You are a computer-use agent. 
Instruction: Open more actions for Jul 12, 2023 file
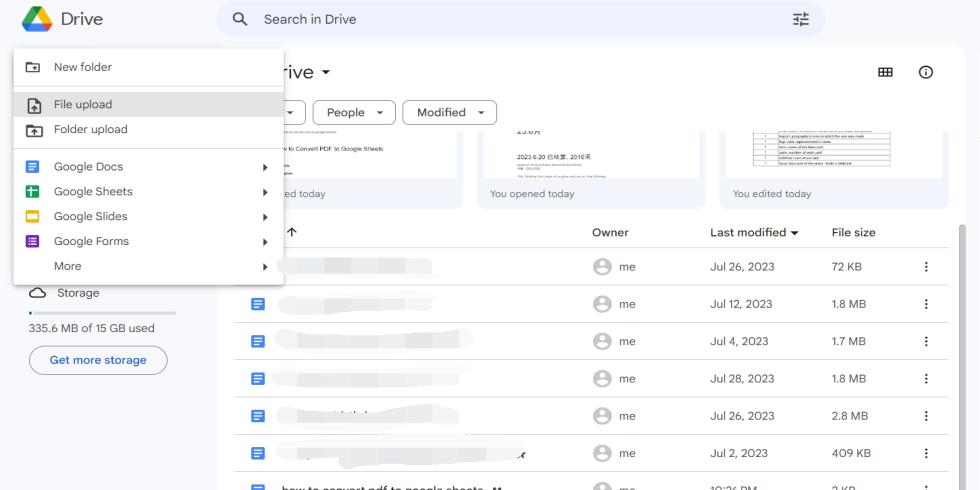[926, 304]
